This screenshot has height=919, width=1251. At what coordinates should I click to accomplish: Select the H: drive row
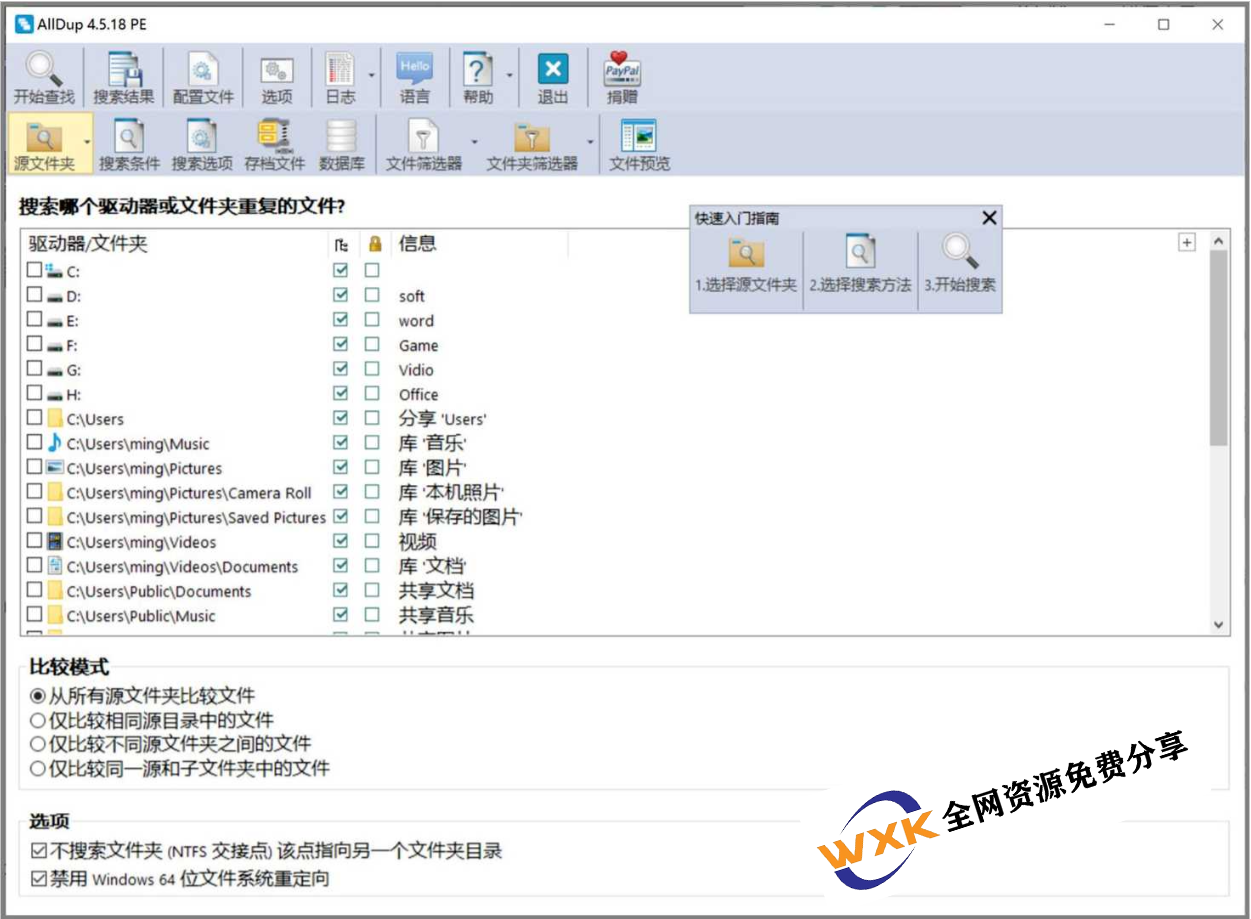(613, 394)
